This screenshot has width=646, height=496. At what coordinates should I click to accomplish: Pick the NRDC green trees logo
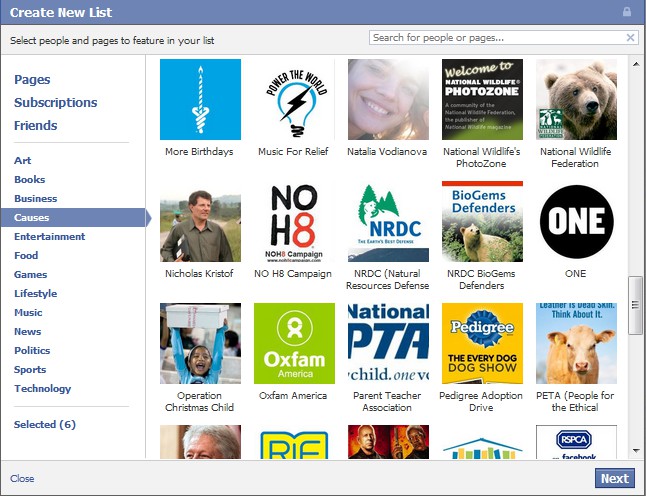click(388, 221)
